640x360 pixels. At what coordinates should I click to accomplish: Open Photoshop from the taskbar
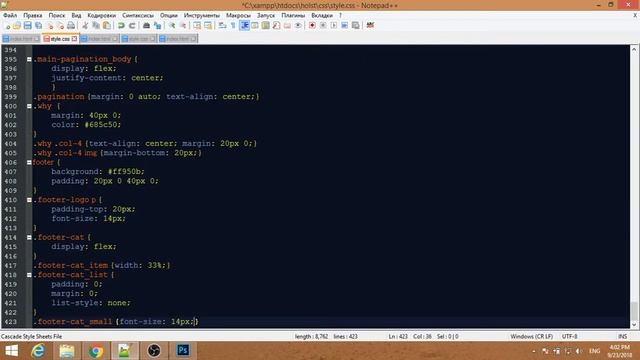pos(183,351)
